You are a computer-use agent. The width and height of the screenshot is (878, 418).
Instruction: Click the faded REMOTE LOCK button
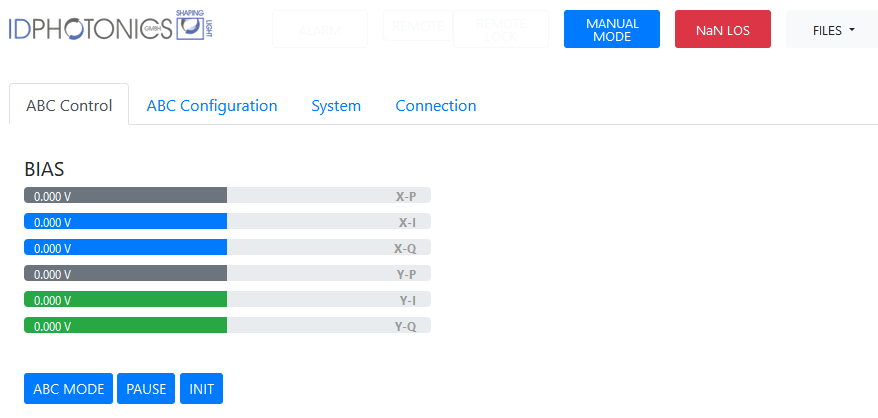point(500,29)
